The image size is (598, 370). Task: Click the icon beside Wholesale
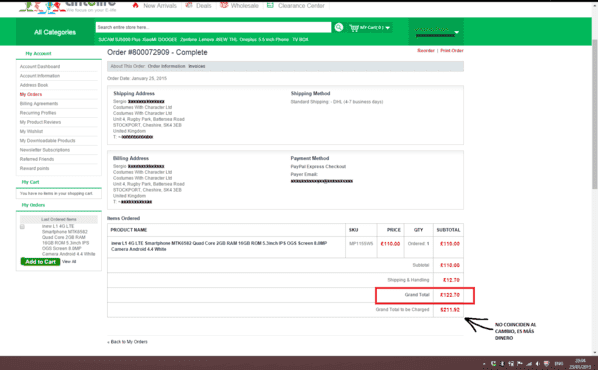[224, 5]
